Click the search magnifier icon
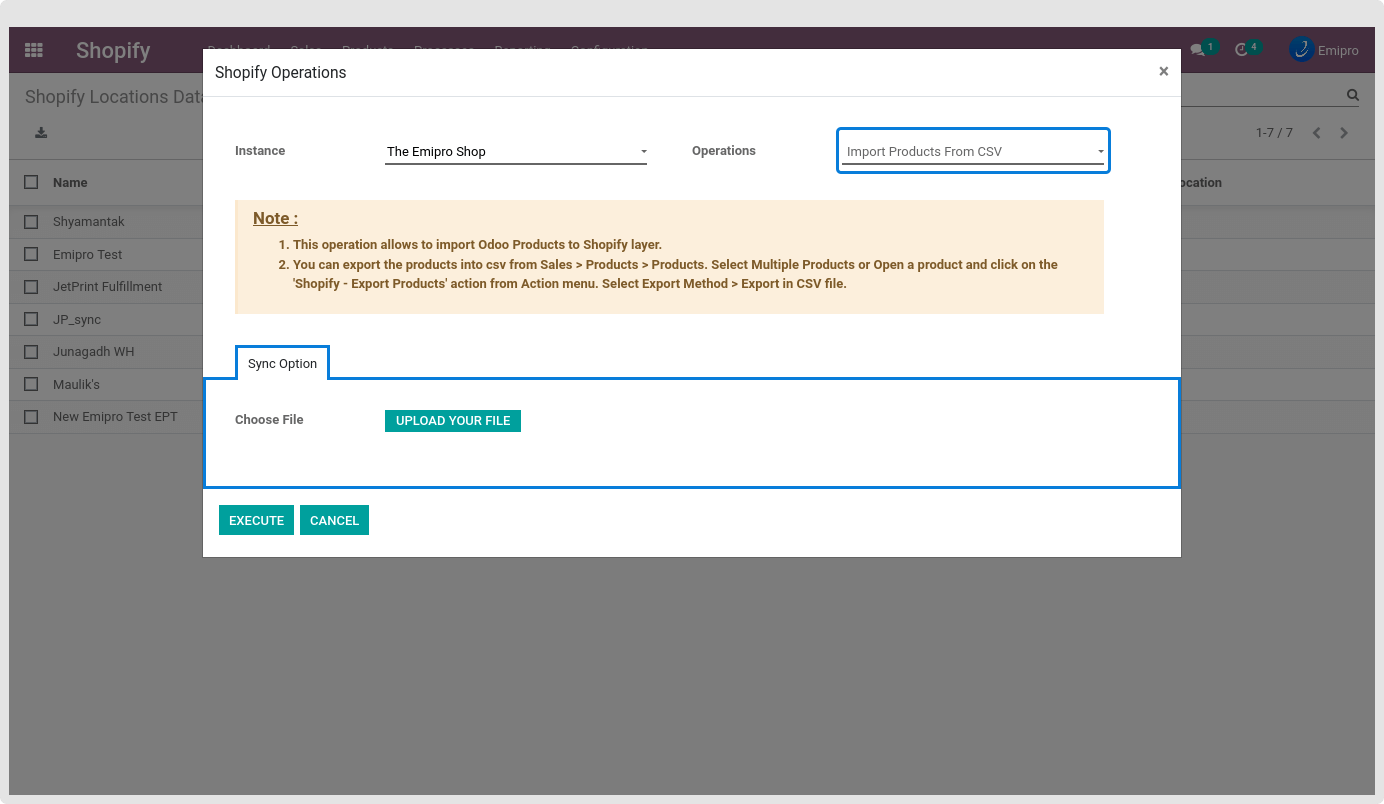Viewport: 1384px width, 804px height. [x=1352, y=96]
